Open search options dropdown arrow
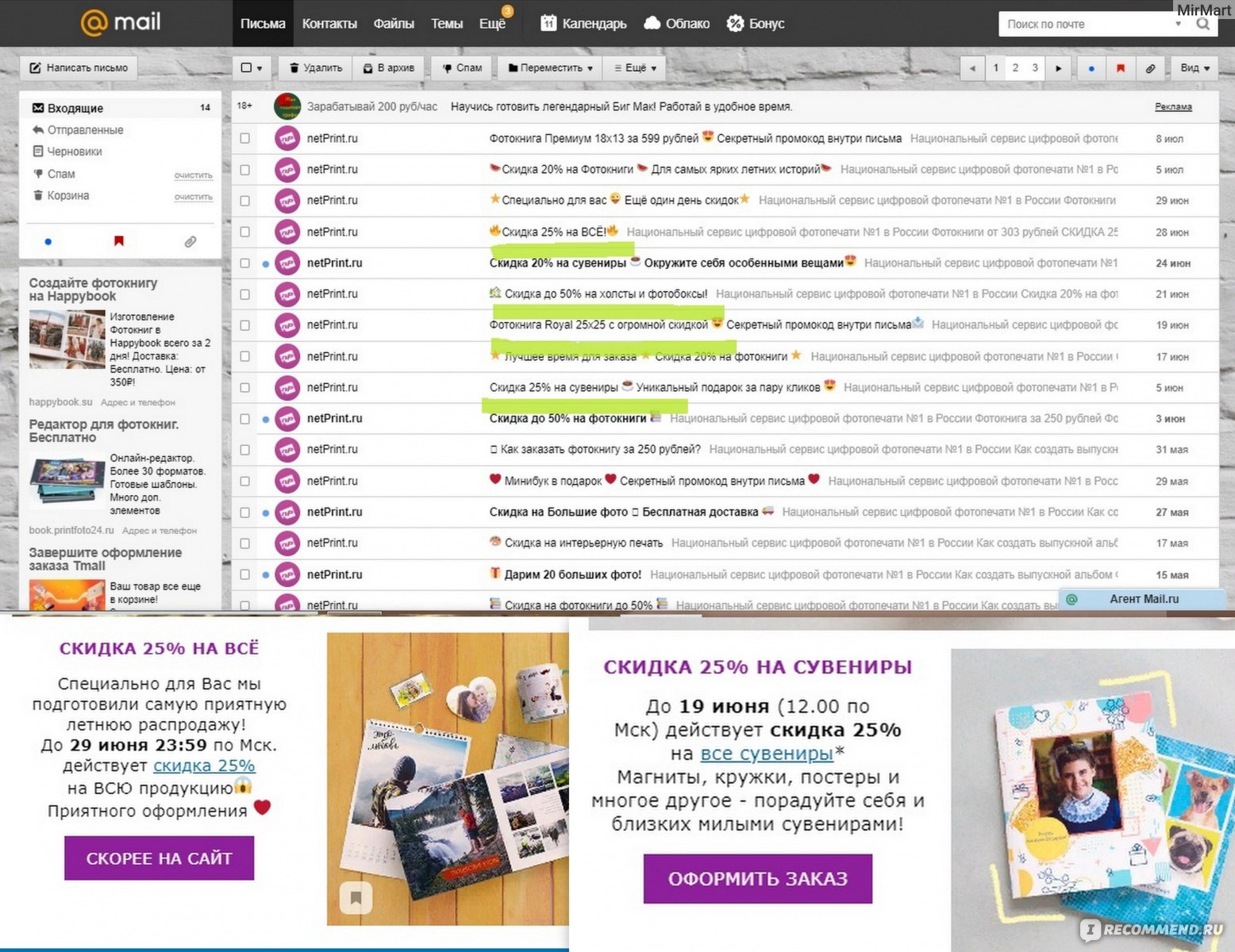Screen dimensions: 1235x952 [1178, 24]
